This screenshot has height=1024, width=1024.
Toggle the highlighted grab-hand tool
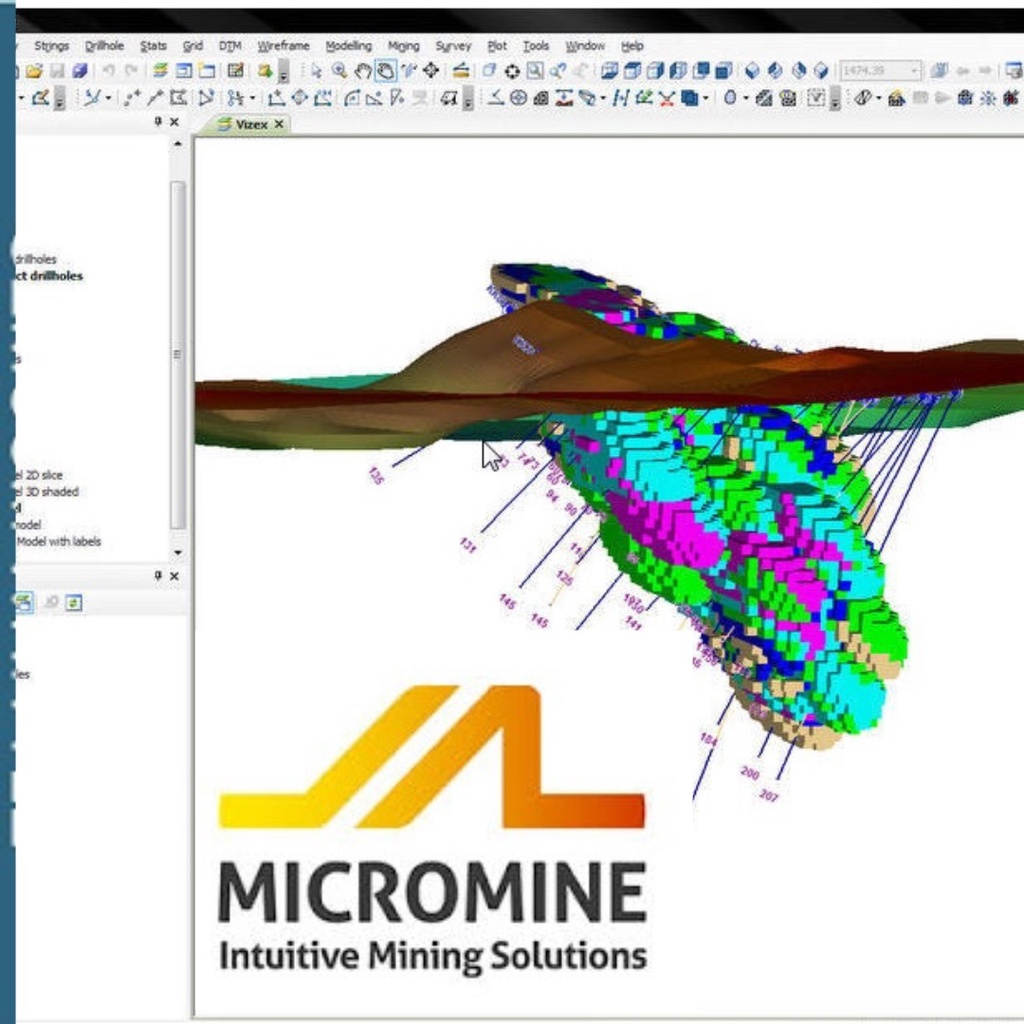tap(385, 71)
